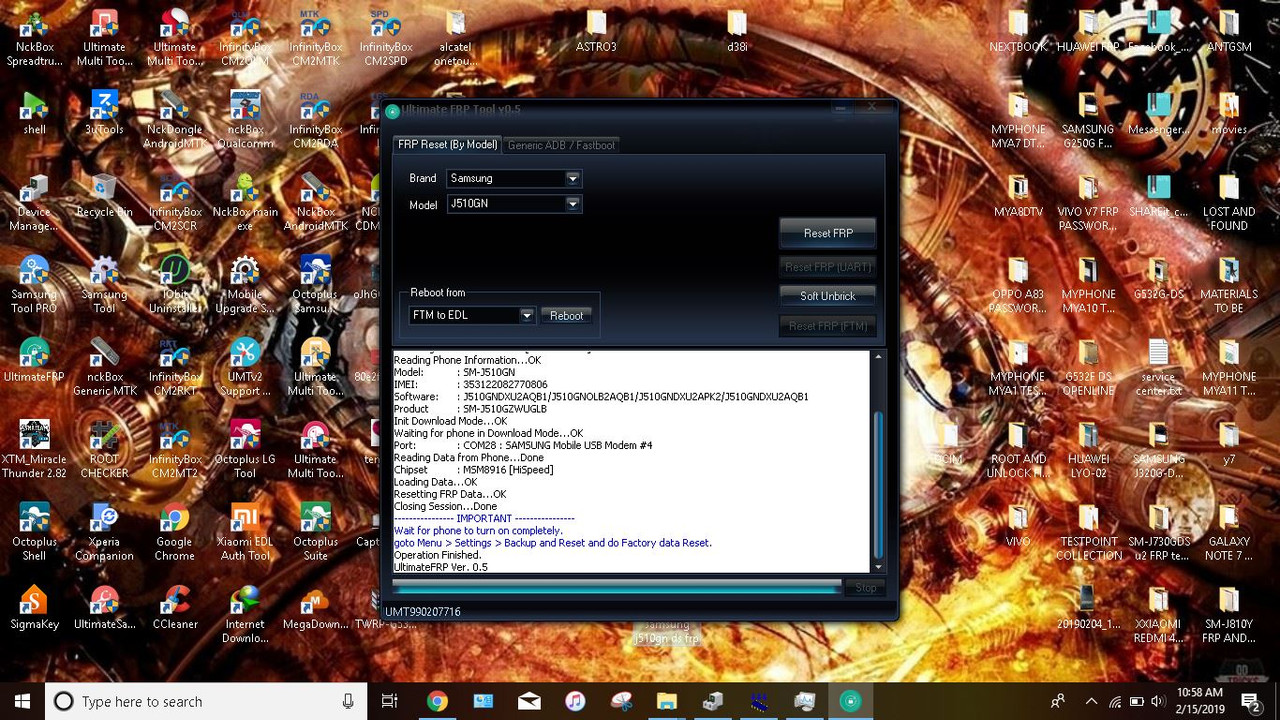The height and width of the screenshot is (720, 1280).
Task: Click the Reset FRP (FTM) button
Action: pyautogui.click(x=828, y=326)
